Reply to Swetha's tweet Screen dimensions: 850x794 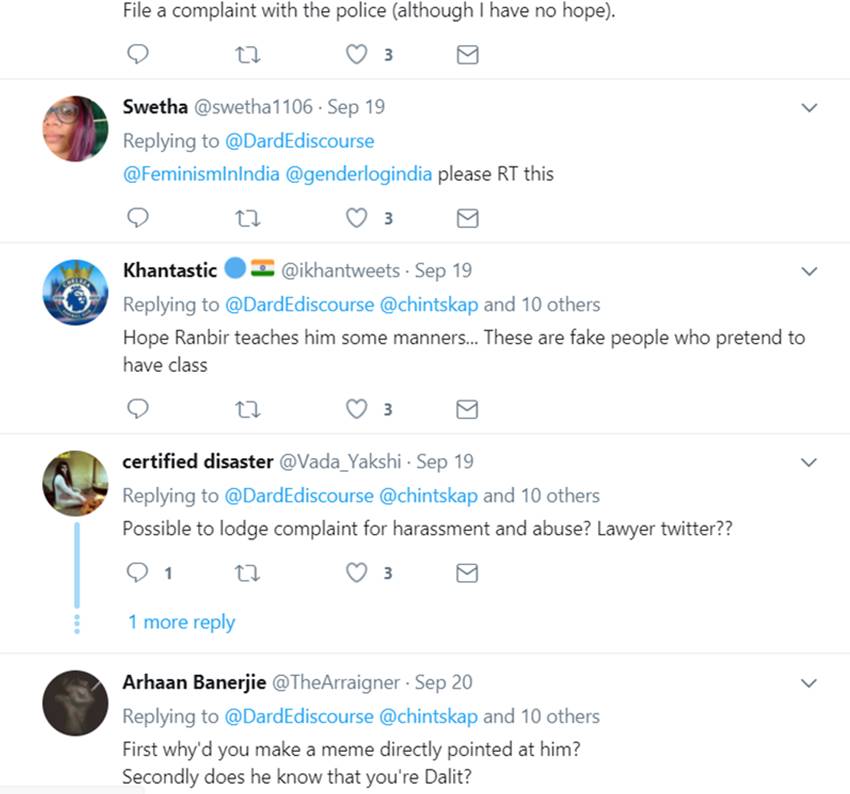[x=139, y=217]
